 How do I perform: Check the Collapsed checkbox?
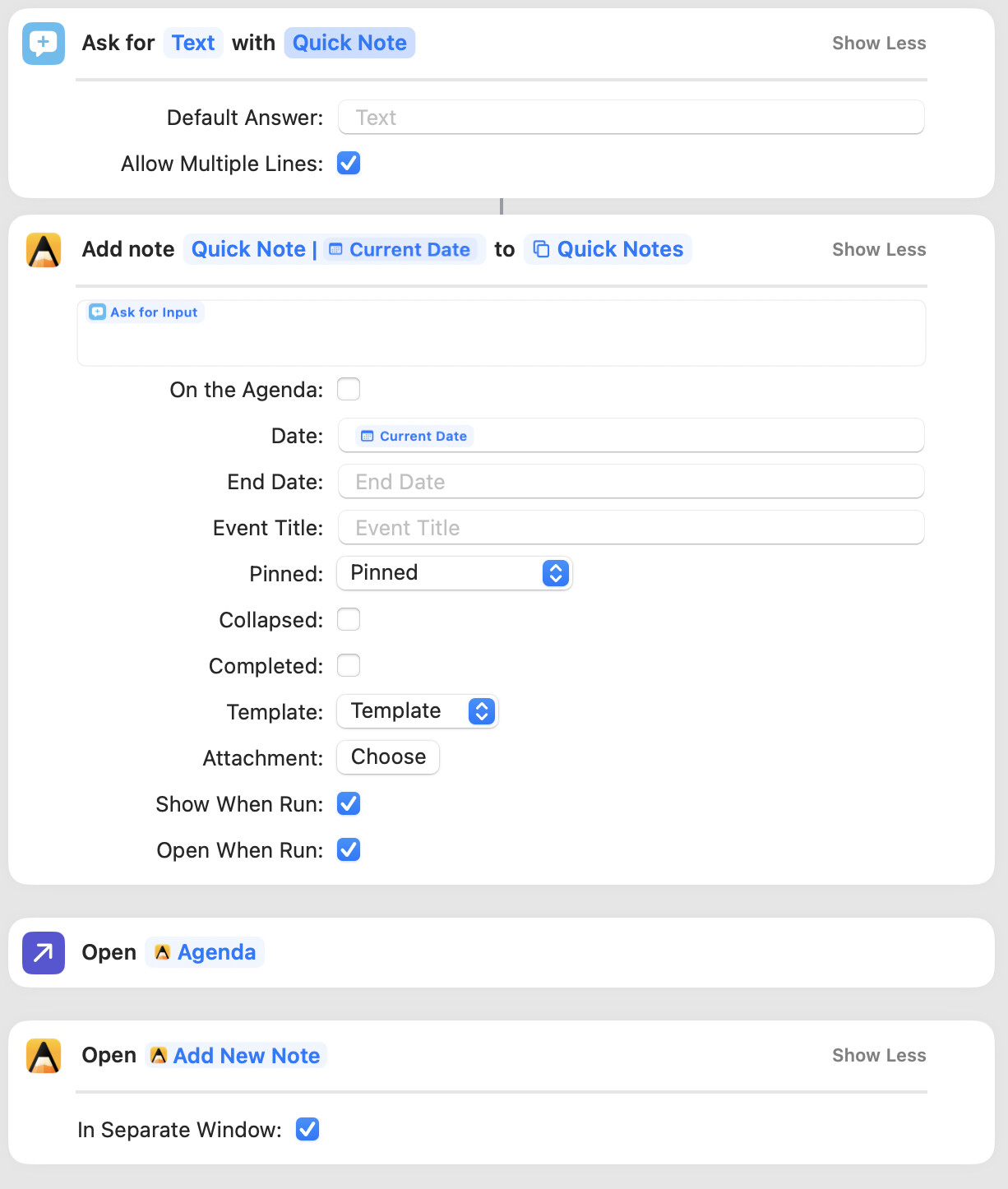coord(349,619)
